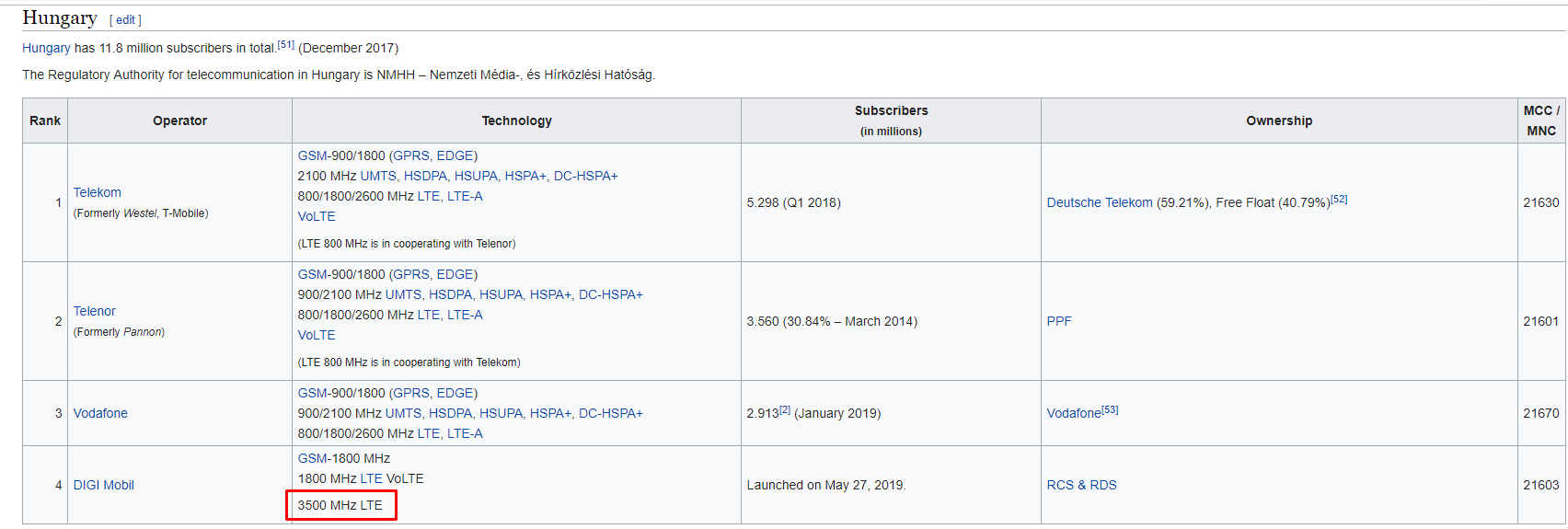The height and width of the screenshot is (529, 1568).
Task: Select the 21601 code cell
Action: tap(1541, 321)
